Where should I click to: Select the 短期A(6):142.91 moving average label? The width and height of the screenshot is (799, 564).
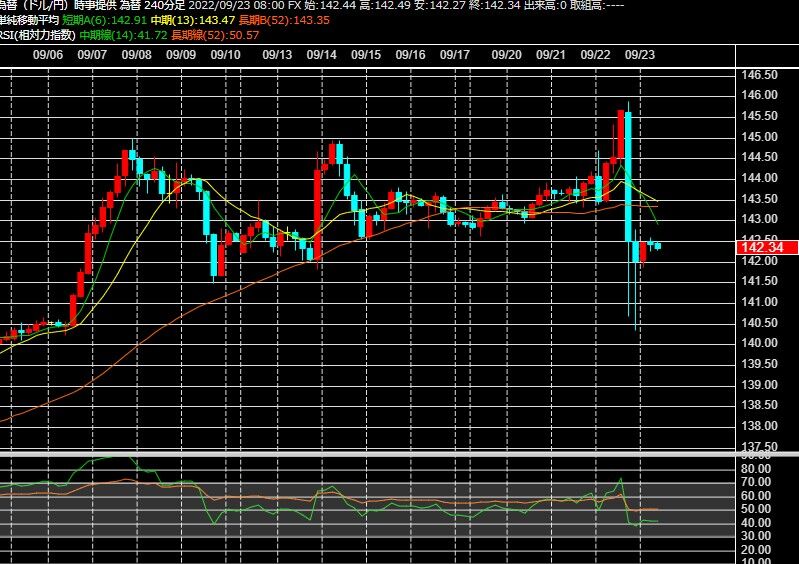tap(104, 20)
